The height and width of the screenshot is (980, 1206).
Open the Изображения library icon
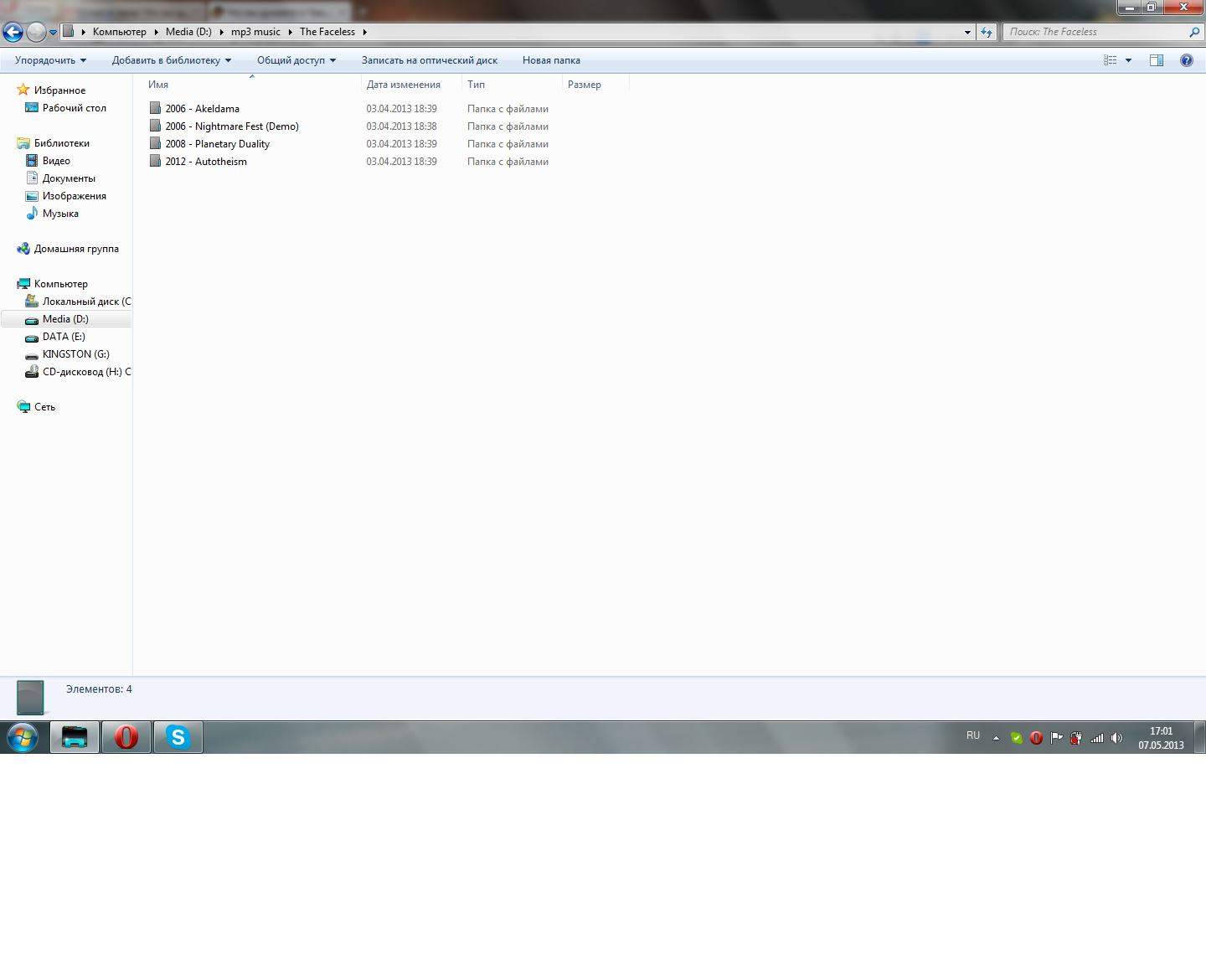[x=32, y=195]
